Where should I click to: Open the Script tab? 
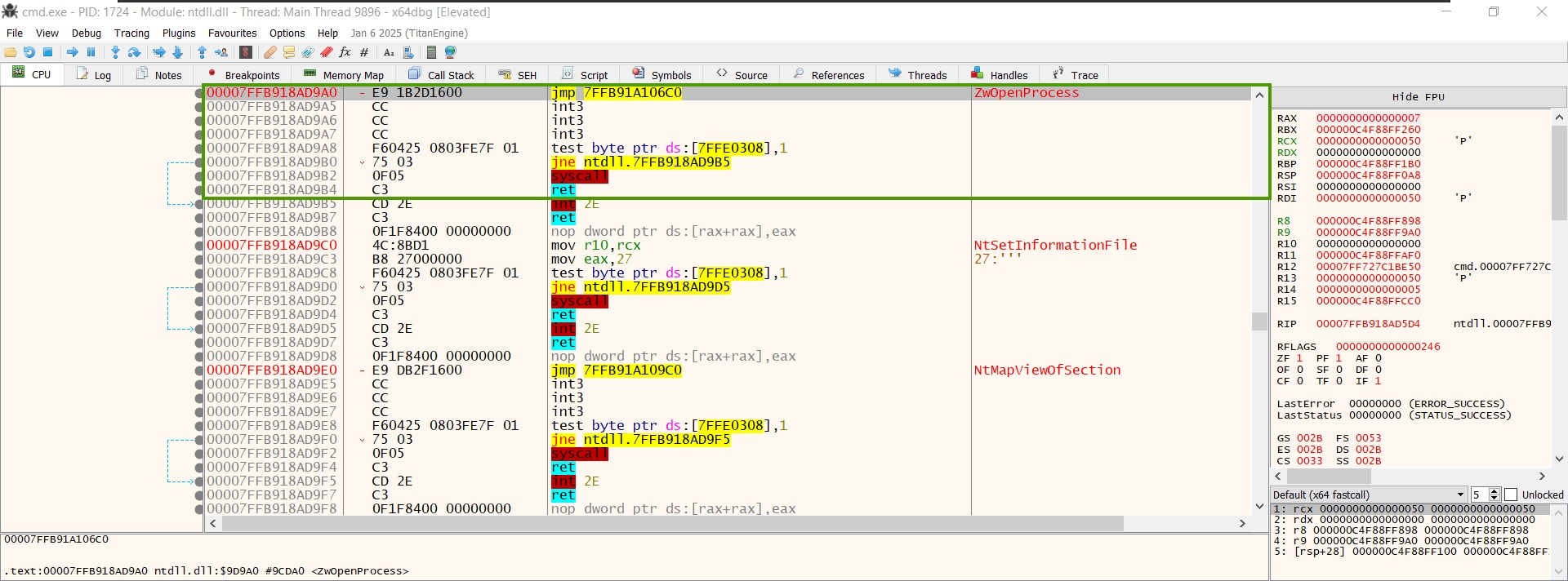tap(584, 75)
